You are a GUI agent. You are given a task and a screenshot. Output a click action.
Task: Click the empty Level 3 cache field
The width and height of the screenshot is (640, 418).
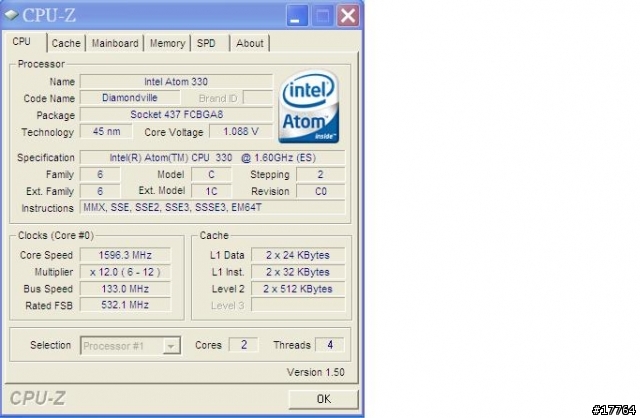pos(298,305)
